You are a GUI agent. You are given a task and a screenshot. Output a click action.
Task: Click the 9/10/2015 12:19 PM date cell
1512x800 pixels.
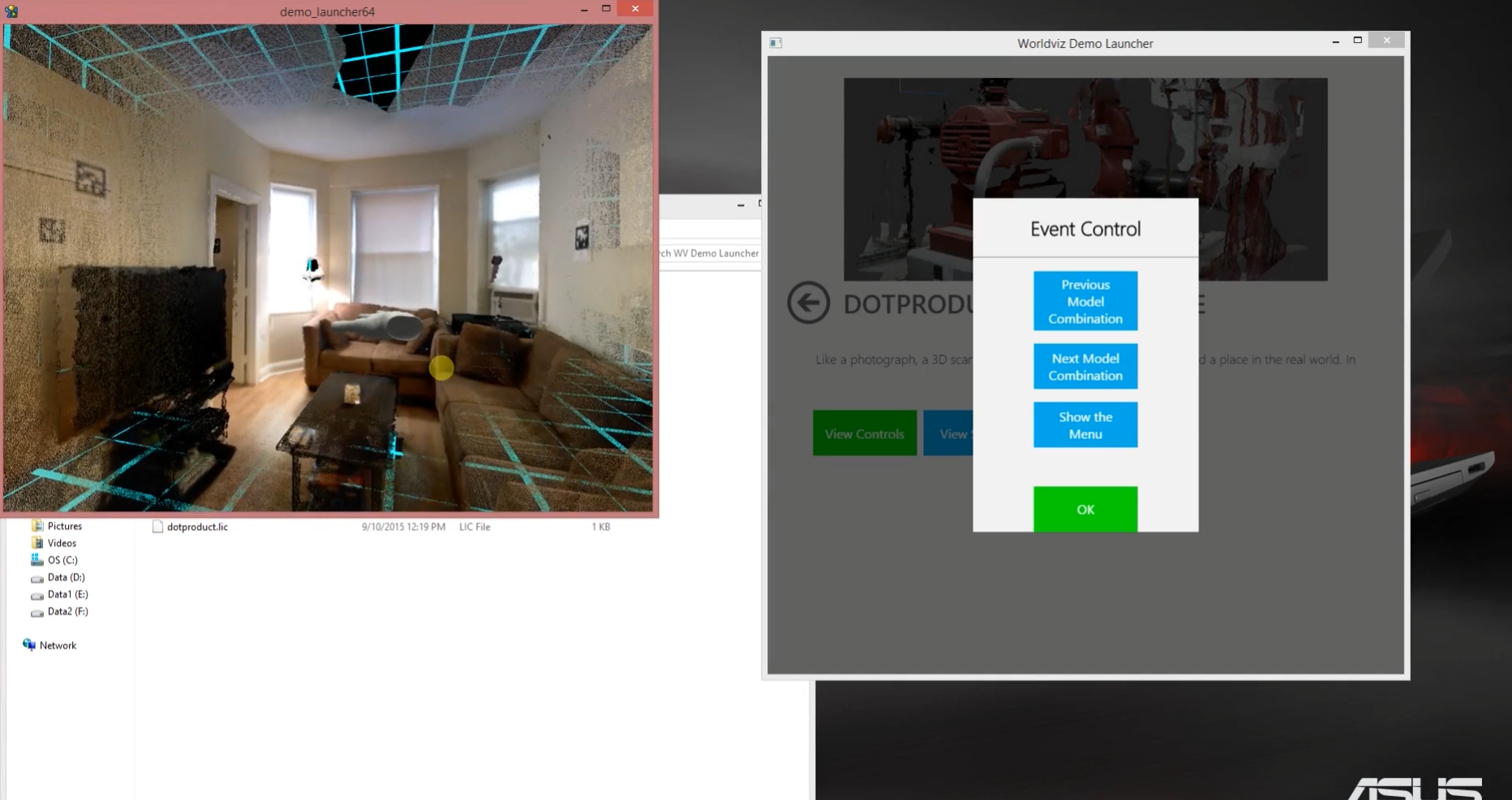tap(403, 527)
